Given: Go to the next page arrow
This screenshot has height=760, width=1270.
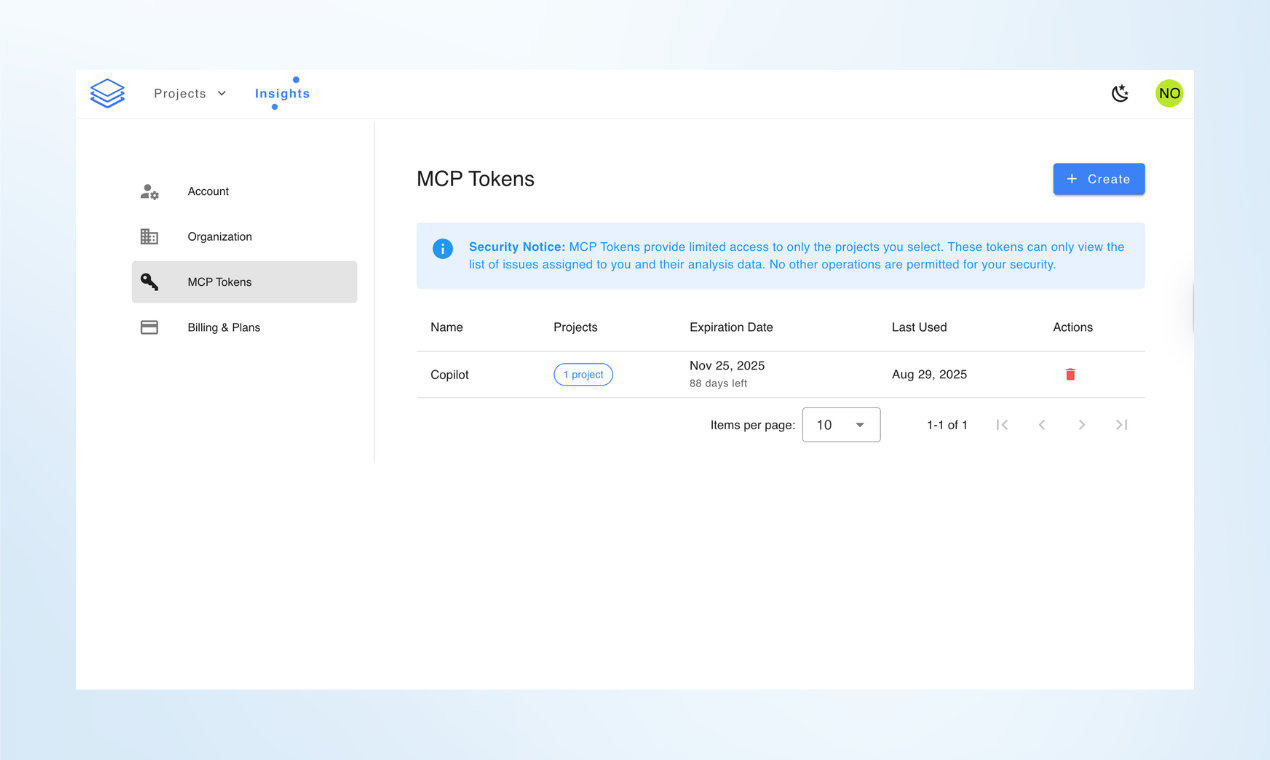Looking at the screenshot, I should (1082, 425).
